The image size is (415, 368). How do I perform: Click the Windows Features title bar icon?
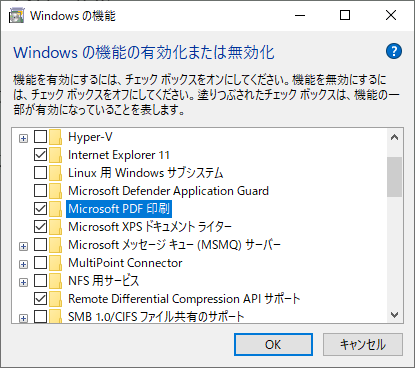click(x=16, y=16)
